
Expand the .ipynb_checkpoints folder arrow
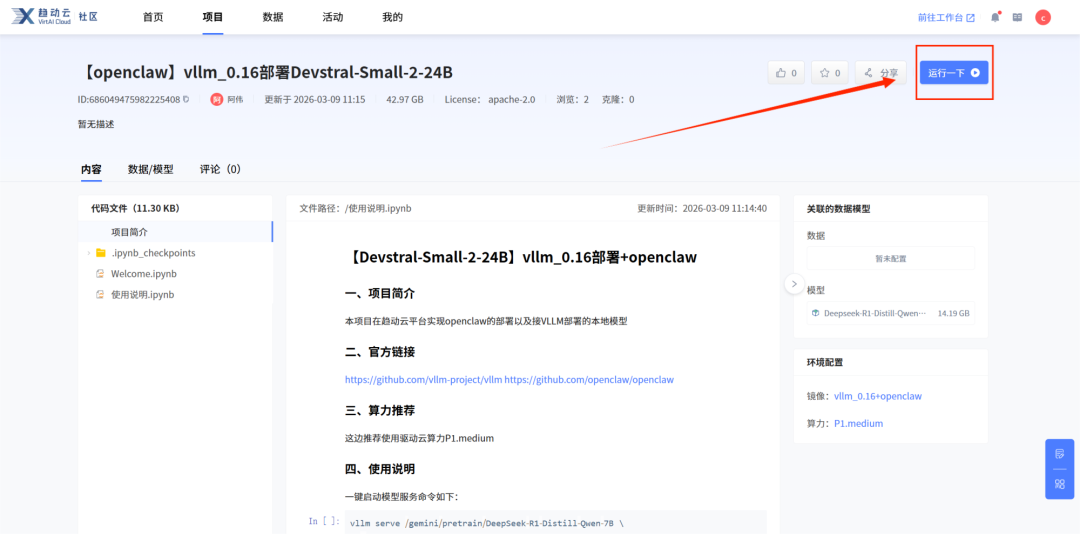pyautogui.click(x=88, y=253)
